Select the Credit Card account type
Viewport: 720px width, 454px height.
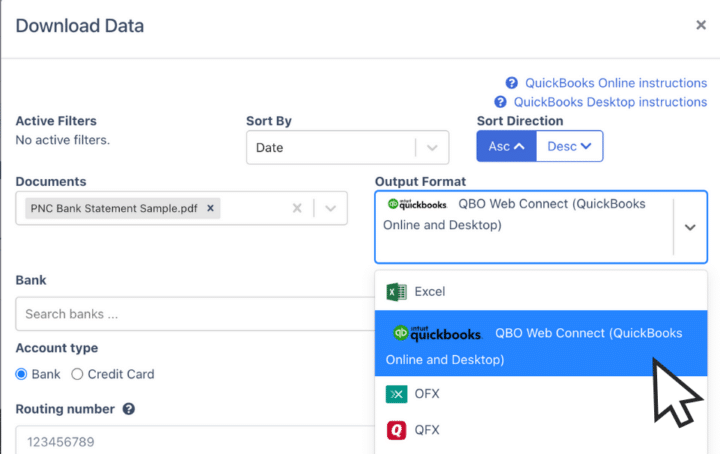click(77, 374)
